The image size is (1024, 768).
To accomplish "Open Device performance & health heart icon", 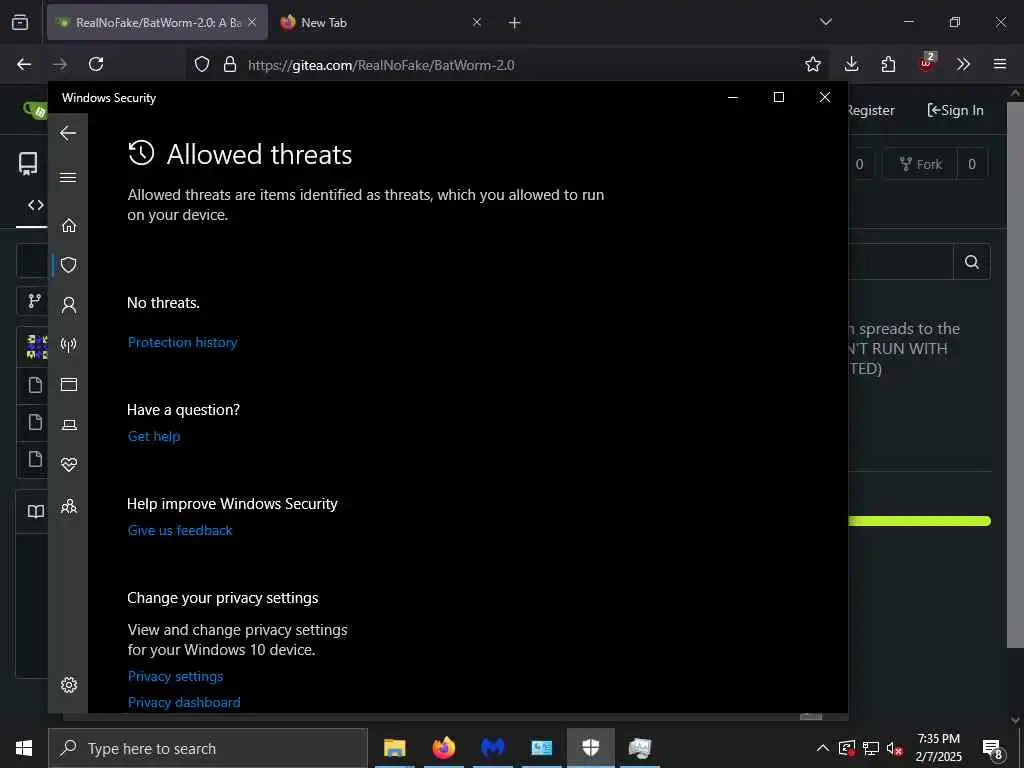I will (x=69, y=465).
